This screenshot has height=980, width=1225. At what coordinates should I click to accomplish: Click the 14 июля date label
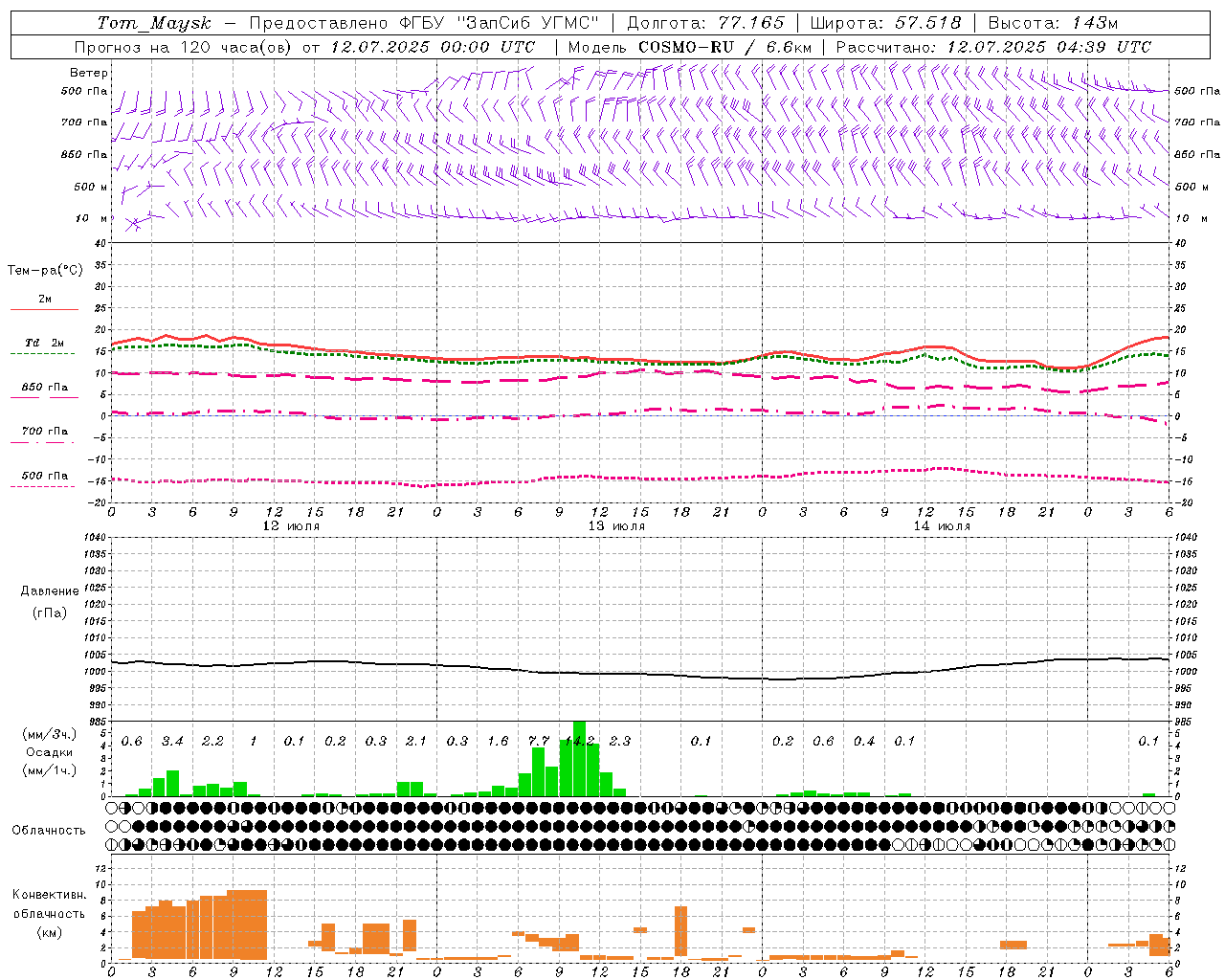coord(942,526)
